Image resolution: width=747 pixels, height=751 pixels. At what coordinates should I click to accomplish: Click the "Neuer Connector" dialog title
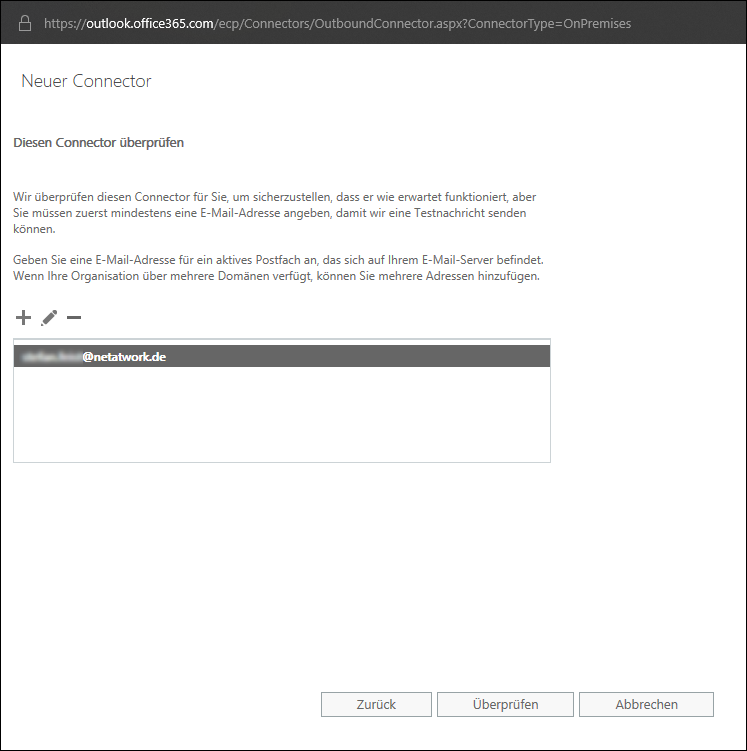pyautogui.click(x=86, y=81)
